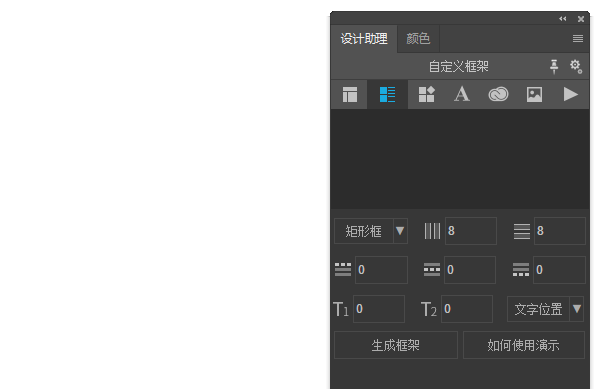Click the T1 text icon
Screen dimensions: 596x389
tap(341, 309)
